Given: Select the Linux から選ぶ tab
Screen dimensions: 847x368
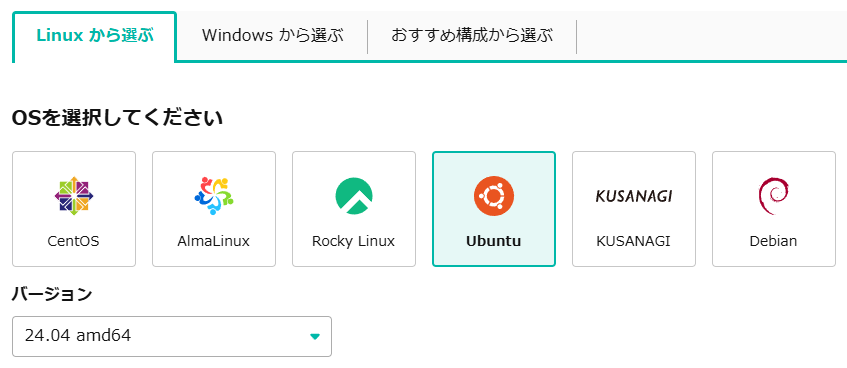Looking at the screenshot, I should [95, 36].
